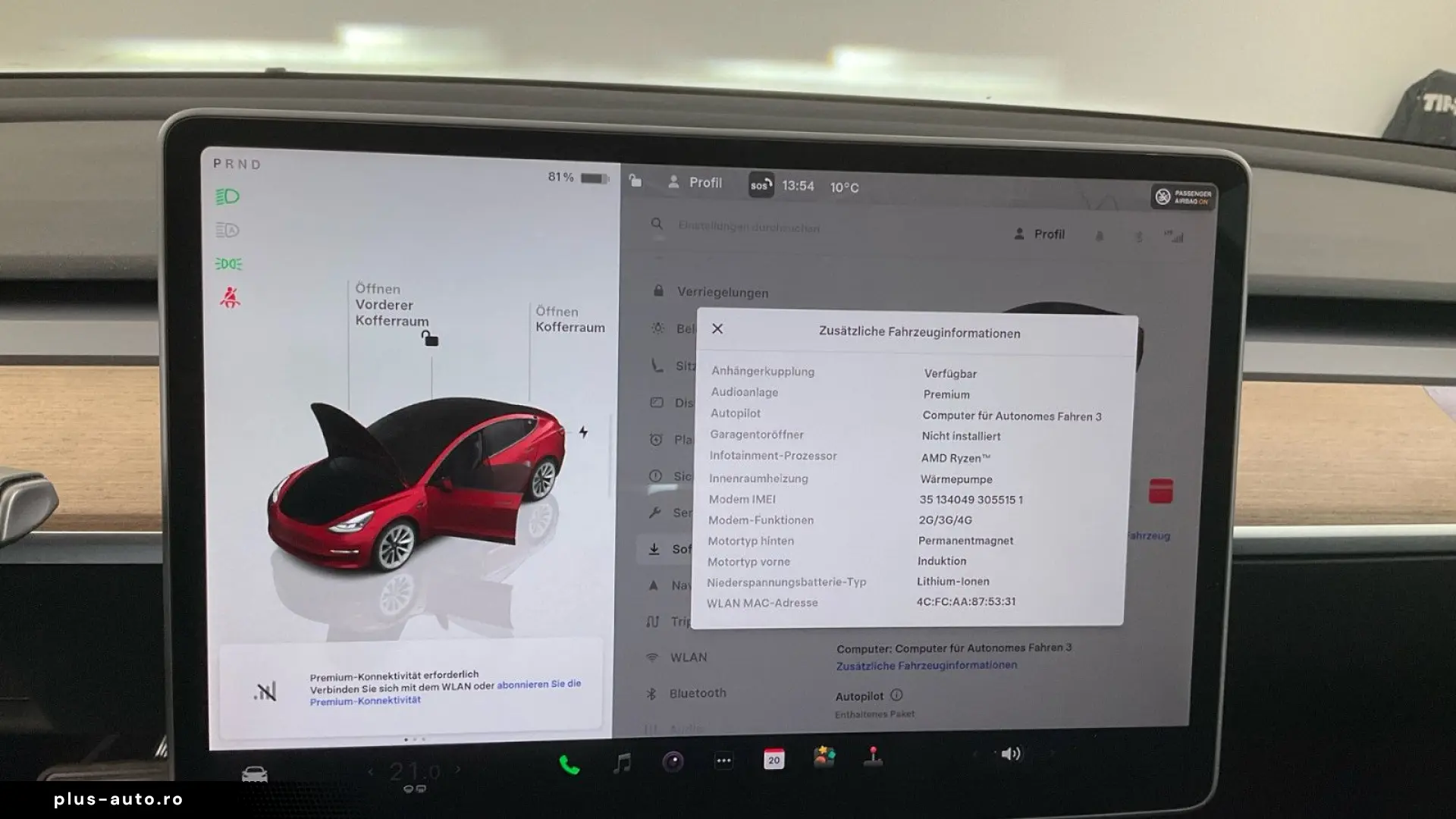Open the all apps ellipsis menu

[723, 761]
